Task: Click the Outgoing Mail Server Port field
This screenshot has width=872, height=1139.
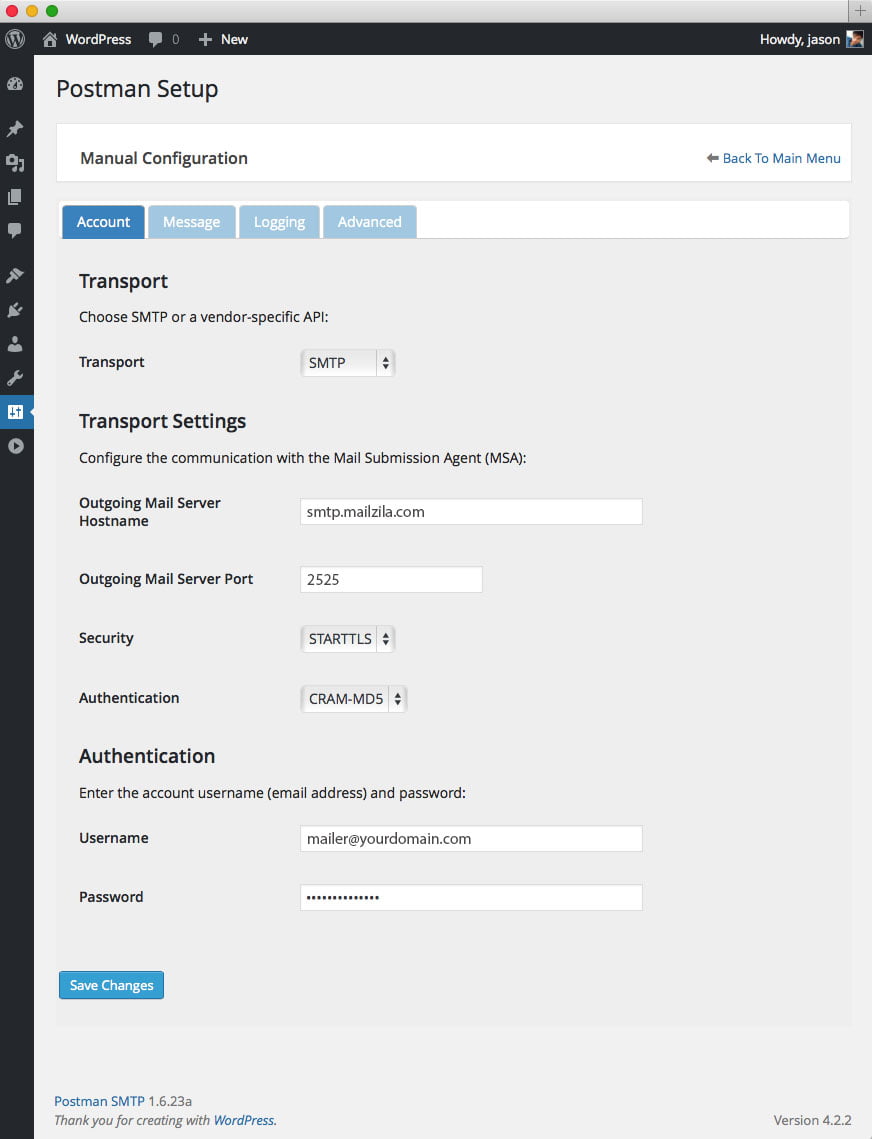Action: 391,580
